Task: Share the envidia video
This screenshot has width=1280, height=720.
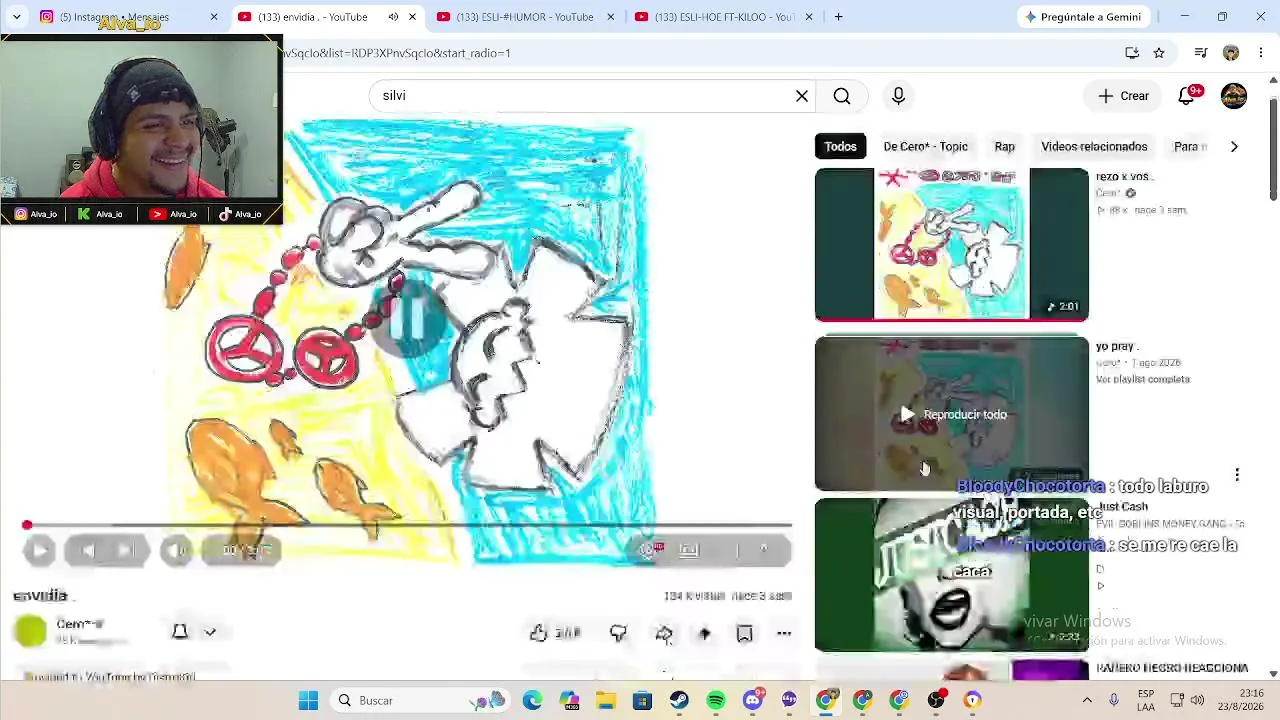Action: pyautogui.click(x=664, y=633)
